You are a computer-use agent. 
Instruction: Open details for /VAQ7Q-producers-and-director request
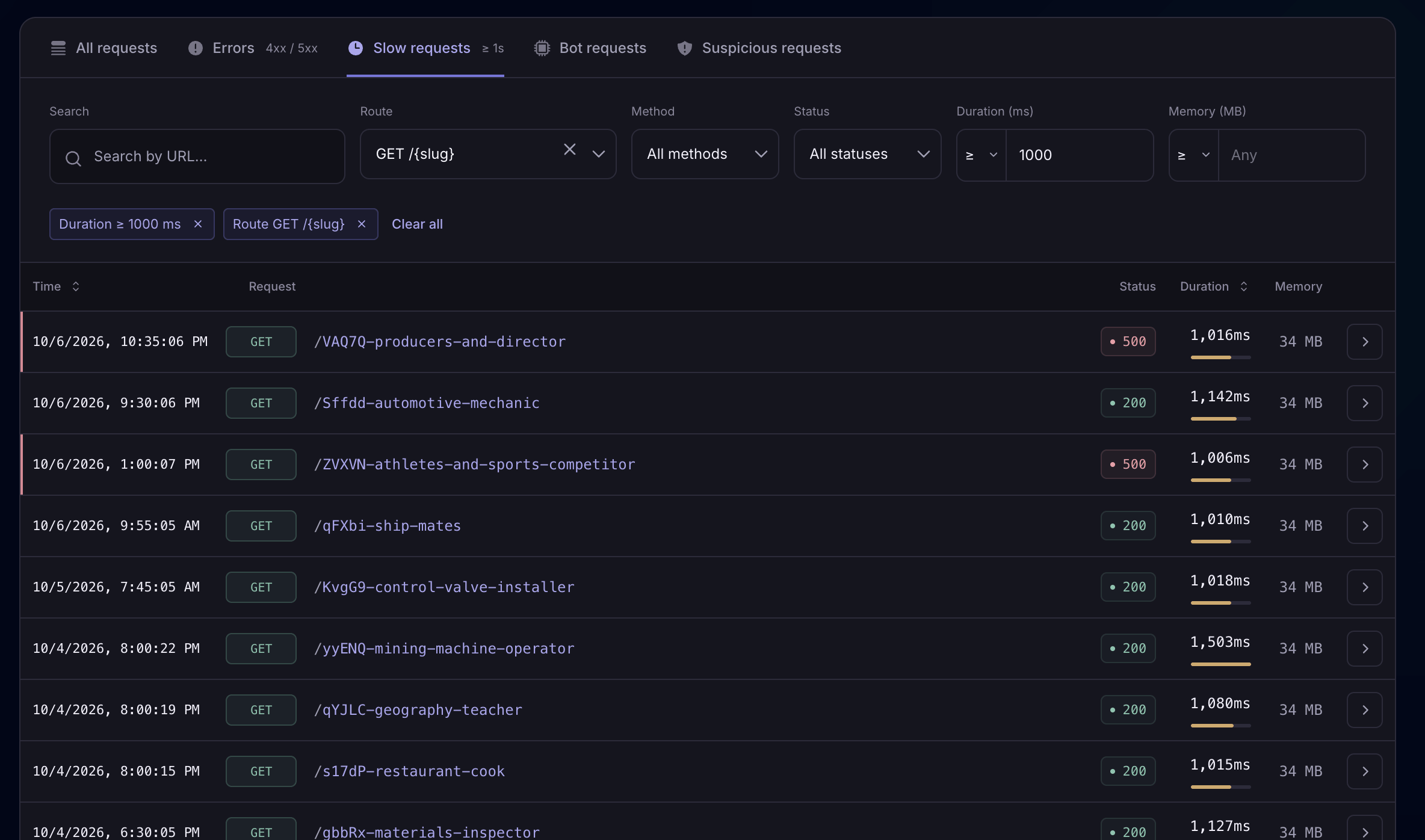[1364, 342]
